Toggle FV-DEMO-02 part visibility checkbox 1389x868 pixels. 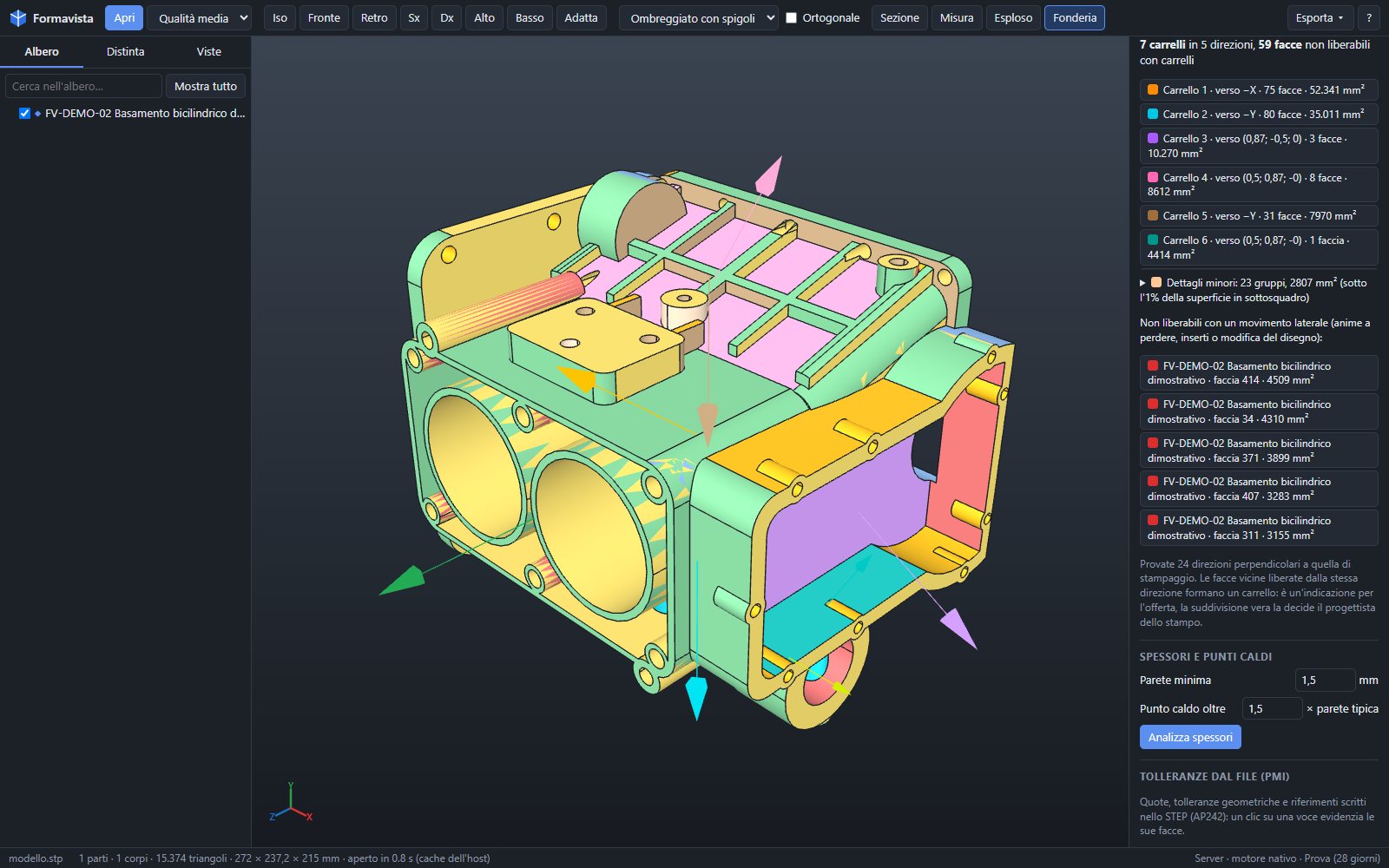pos(24,114)
